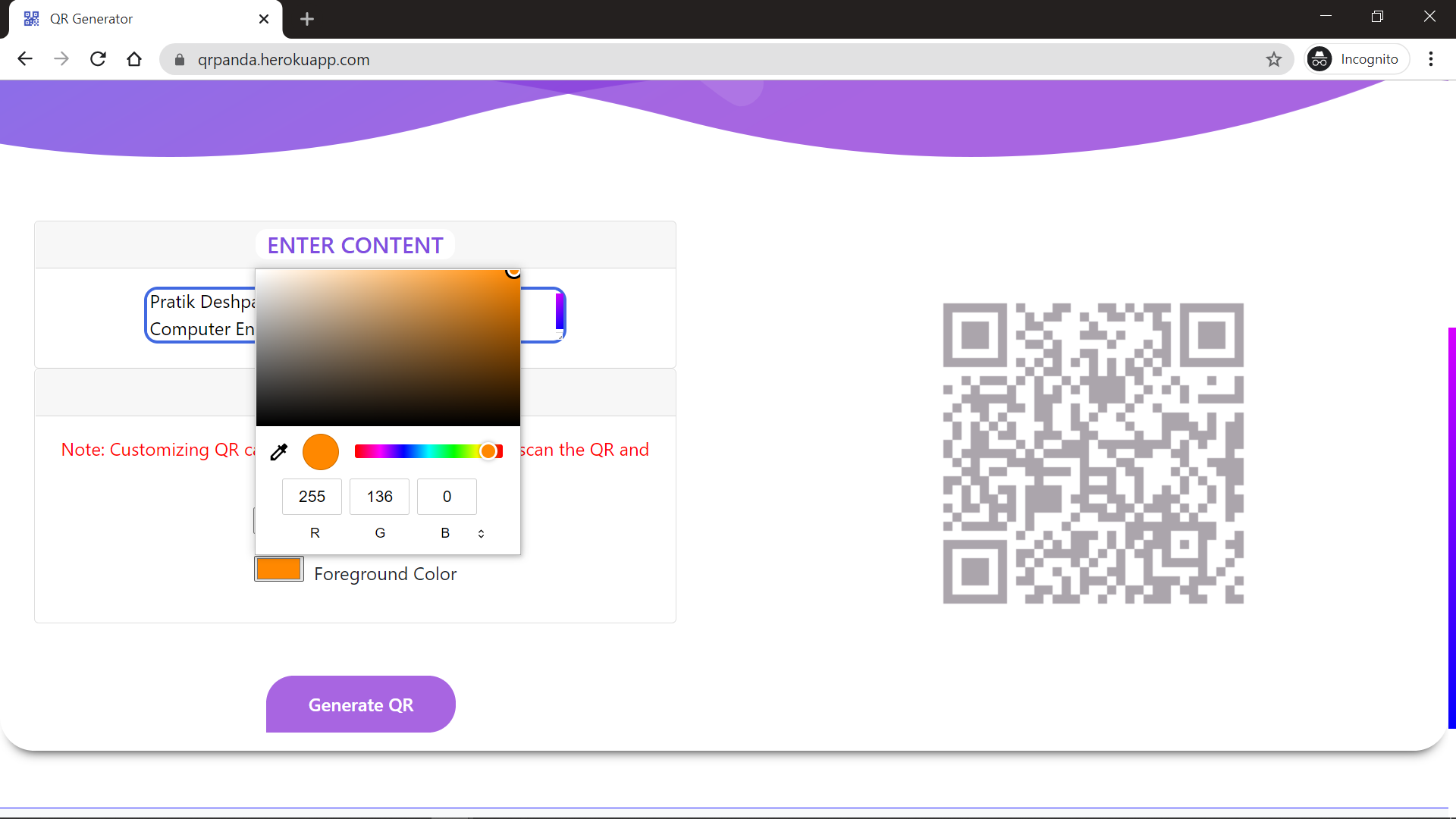The image size is (1456, 819).
Task: Minimize the browser window
Action: [1326, 16]
